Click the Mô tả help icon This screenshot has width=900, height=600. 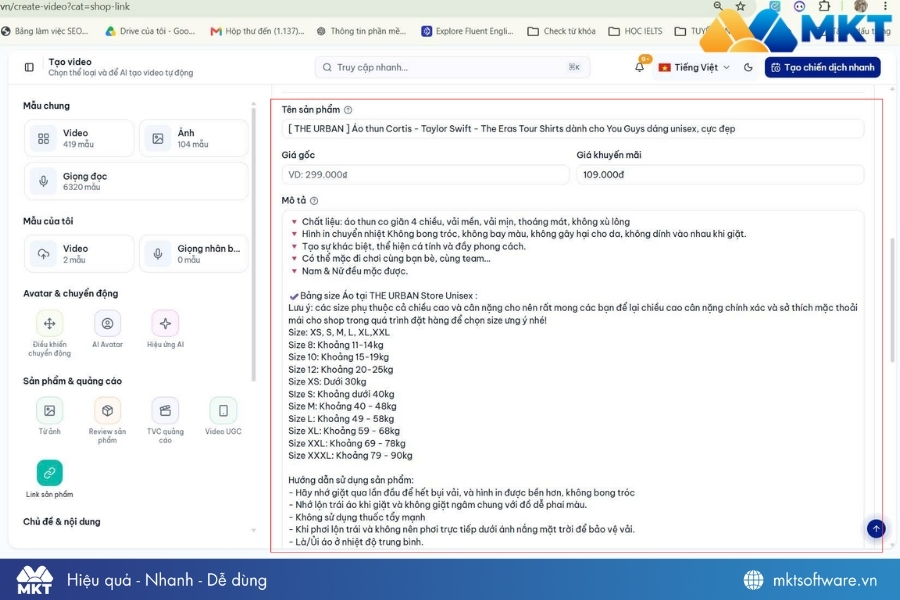click(x=314, y=201)
